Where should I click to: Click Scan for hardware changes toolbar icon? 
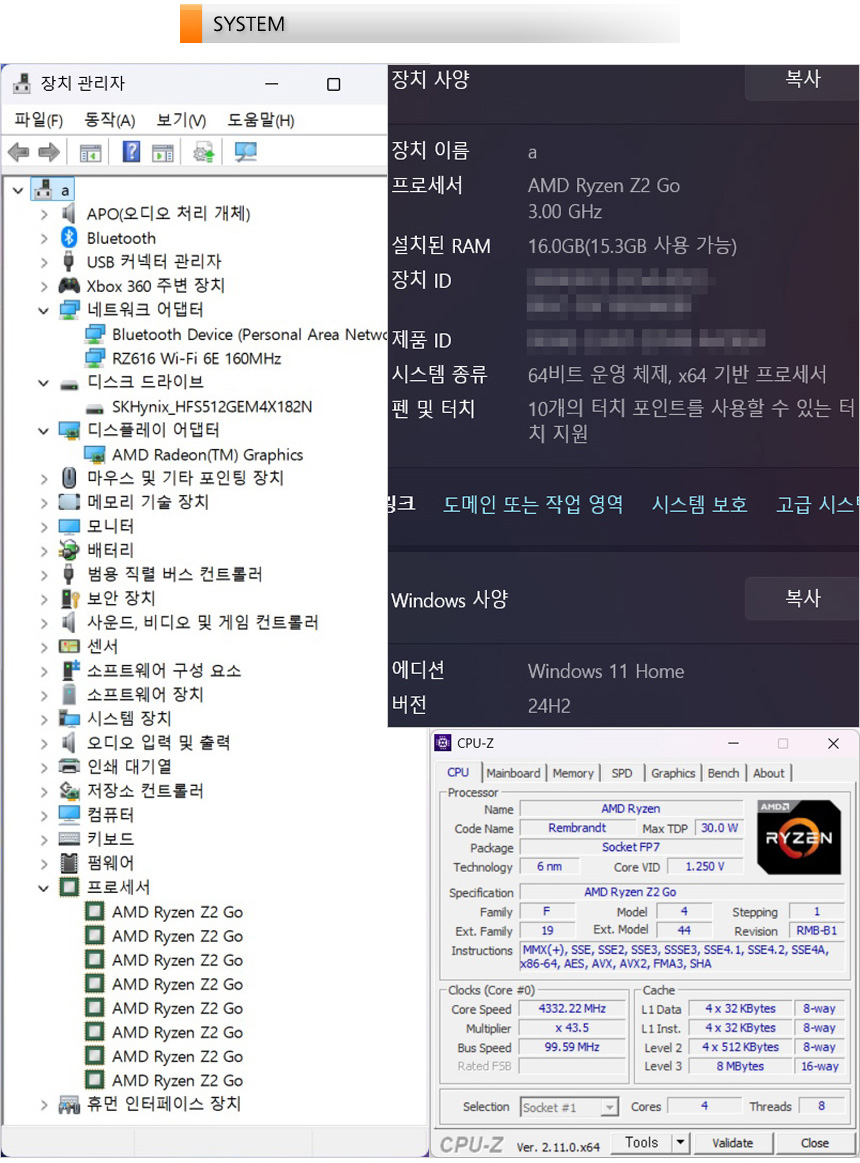click(x=245, y=152)
